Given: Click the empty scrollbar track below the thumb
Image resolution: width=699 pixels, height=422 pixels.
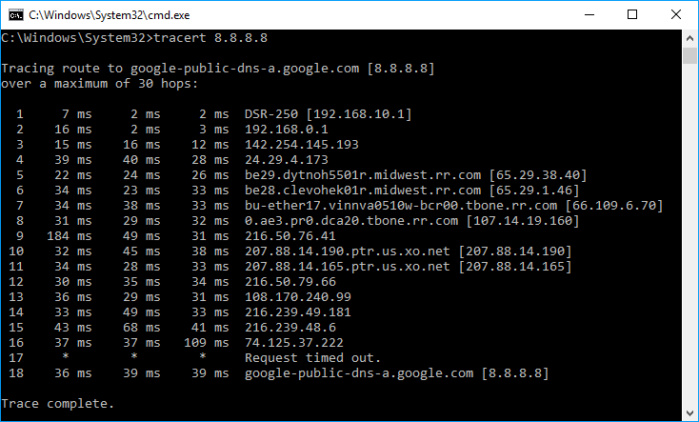Looking at the screenshot, I should click(x=690, y=250).
